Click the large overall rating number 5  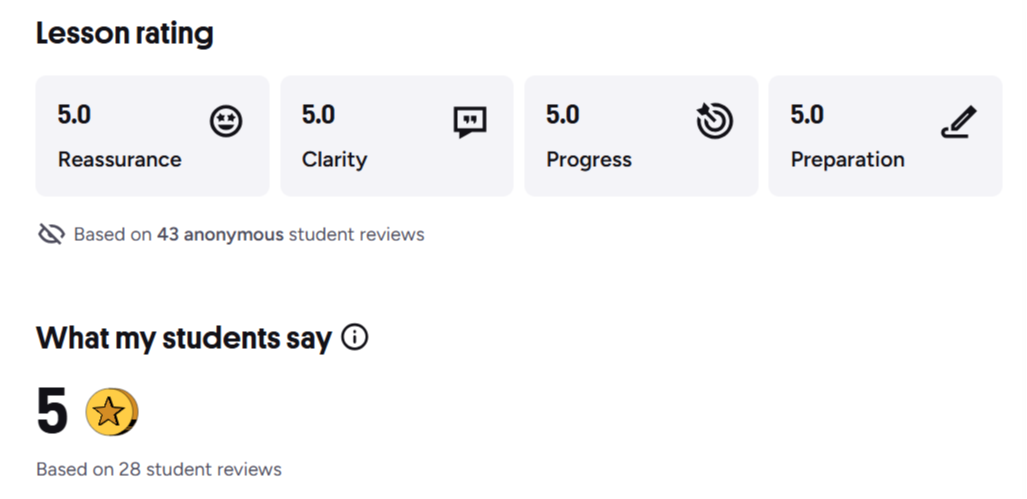(52, 412)
